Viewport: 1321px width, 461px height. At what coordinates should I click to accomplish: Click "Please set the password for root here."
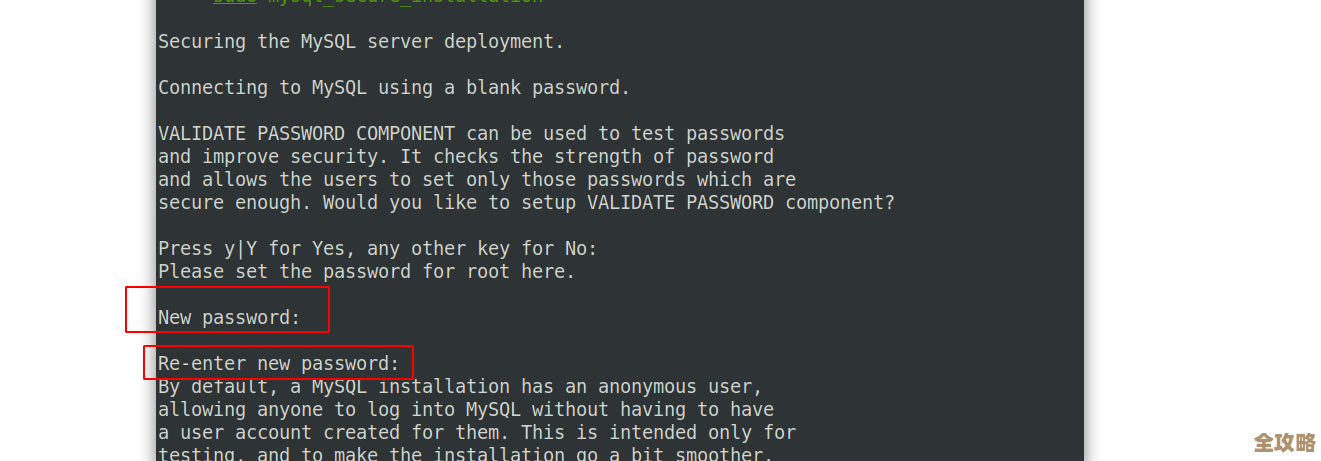366,271
